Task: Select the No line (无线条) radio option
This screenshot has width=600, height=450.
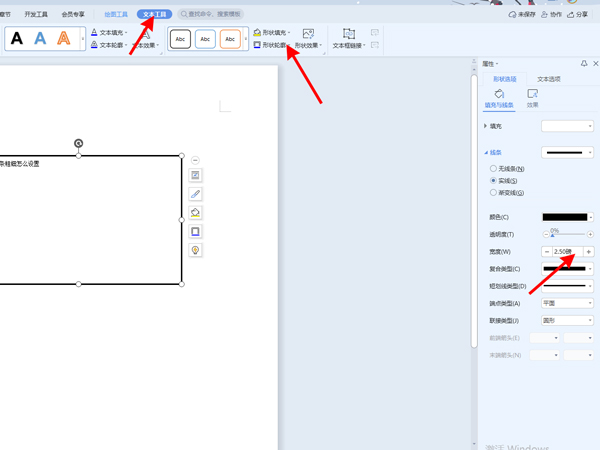Action: pyautogui.click(x=493, y=169)
